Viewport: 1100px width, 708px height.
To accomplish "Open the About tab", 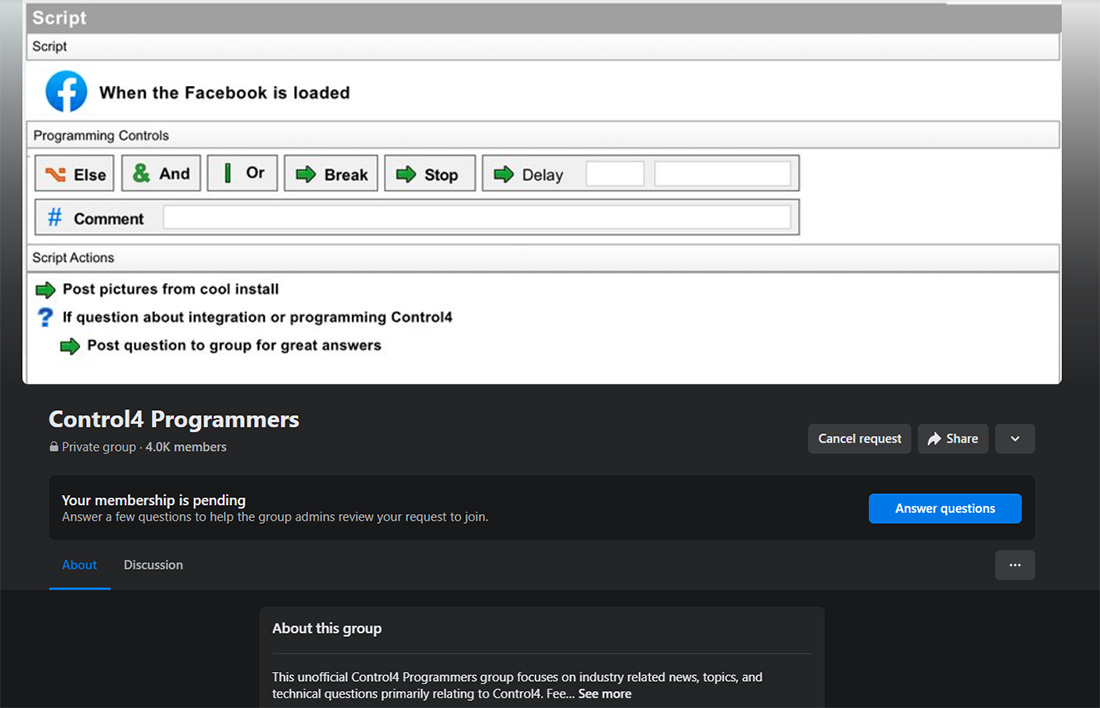I will pos(79,565).
